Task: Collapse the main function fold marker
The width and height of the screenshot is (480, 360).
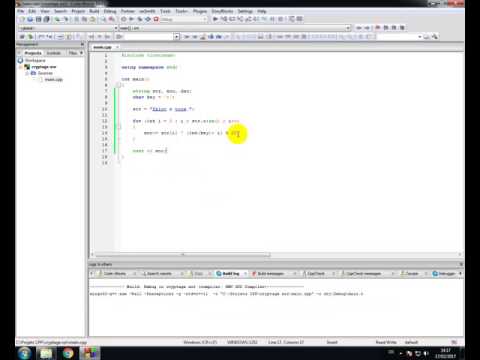Action: coord(119,85)
